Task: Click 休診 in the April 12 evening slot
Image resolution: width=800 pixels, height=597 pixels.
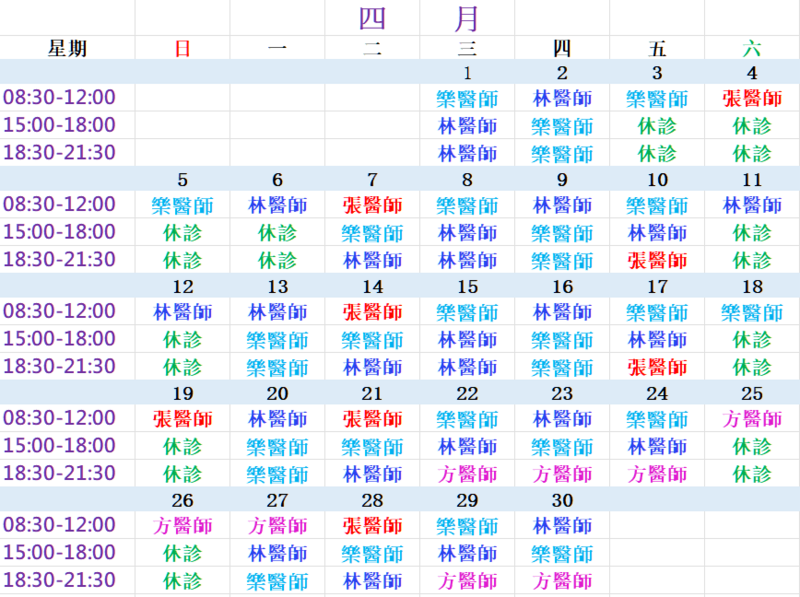Action: coord(182,367)
